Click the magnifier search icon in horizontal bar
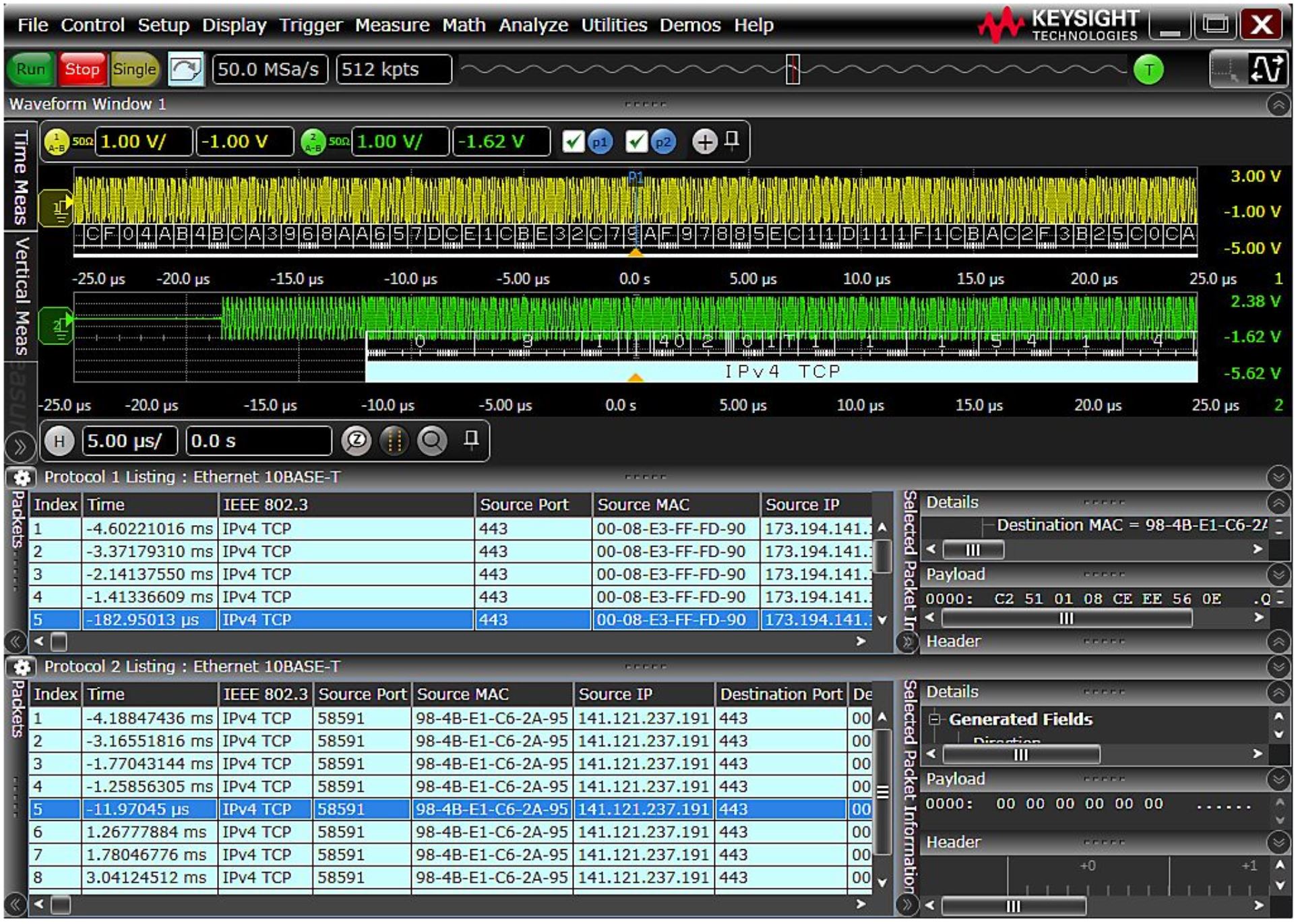 click(432, 441)
